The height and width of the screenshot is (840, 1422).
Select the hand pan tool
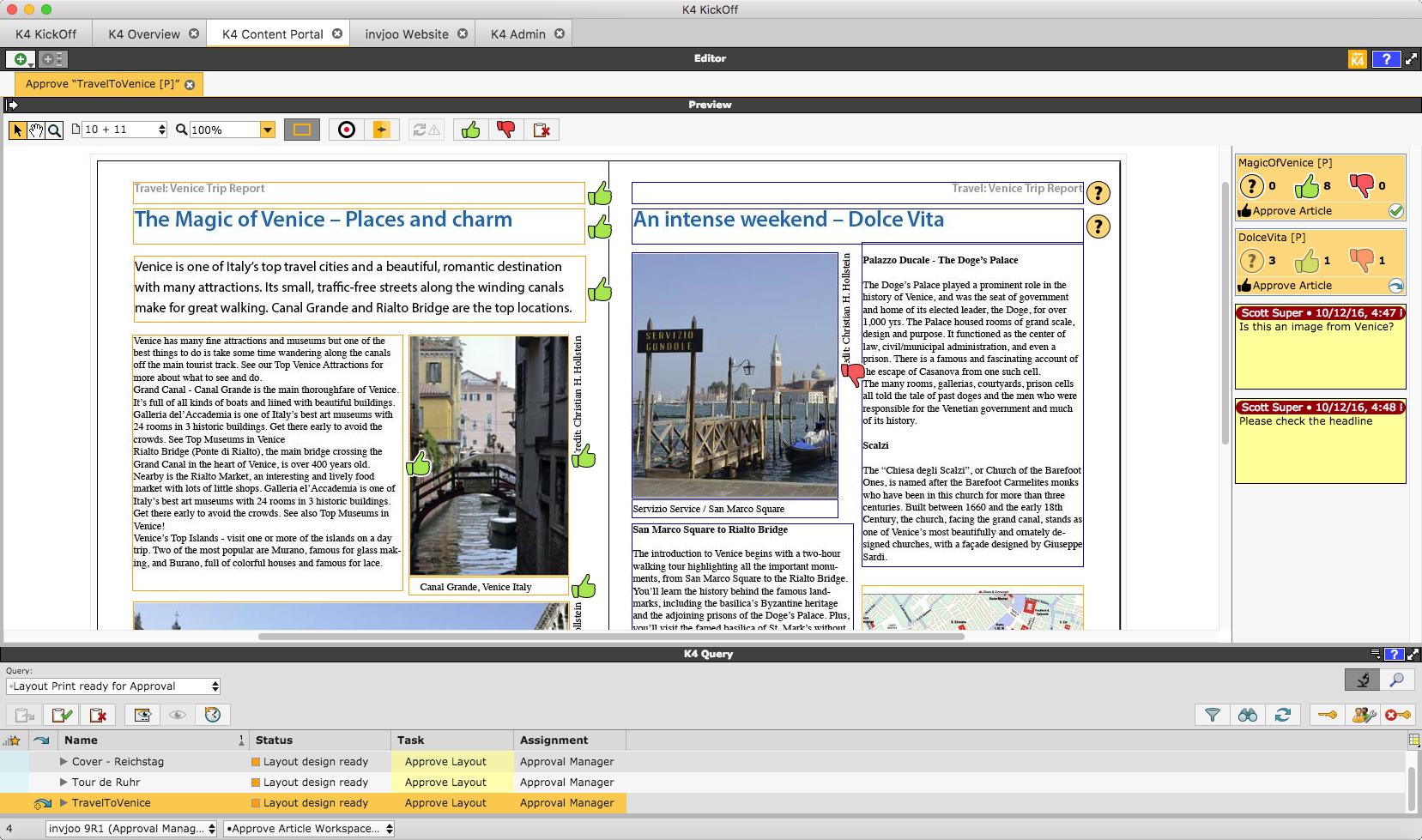pos(36,130)
